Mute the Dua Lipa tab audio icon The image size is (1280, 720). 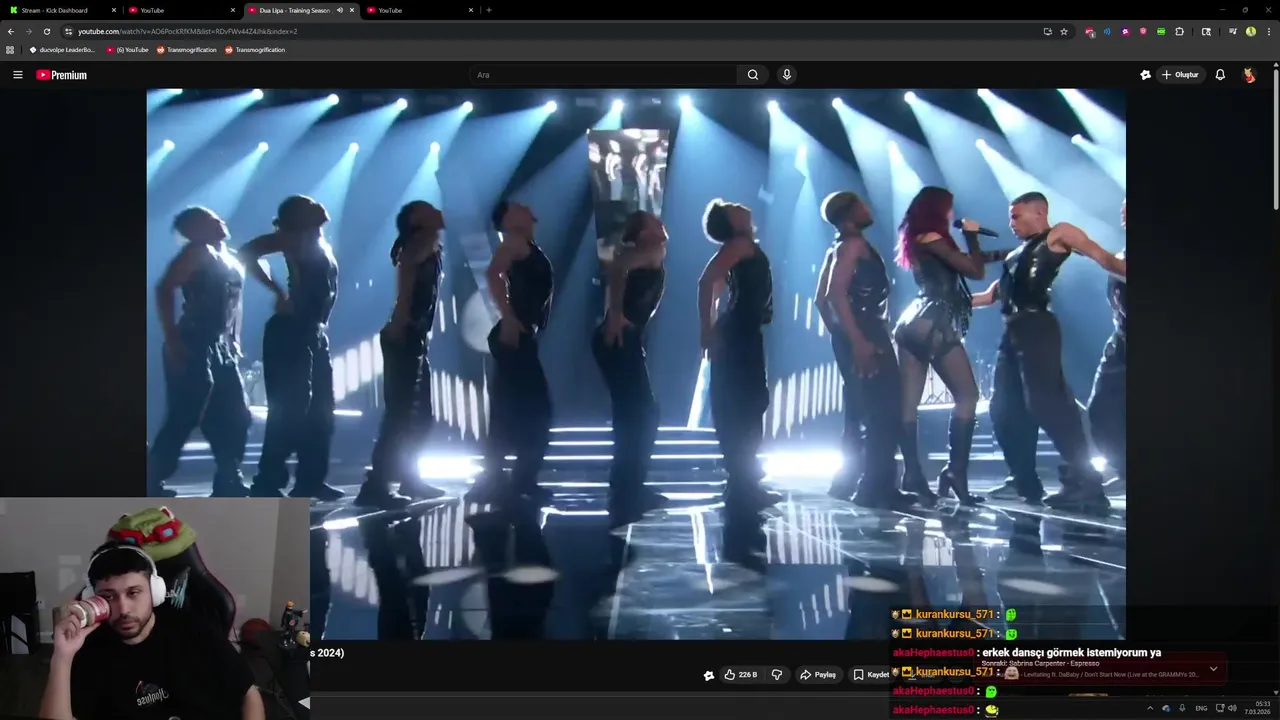340,10
